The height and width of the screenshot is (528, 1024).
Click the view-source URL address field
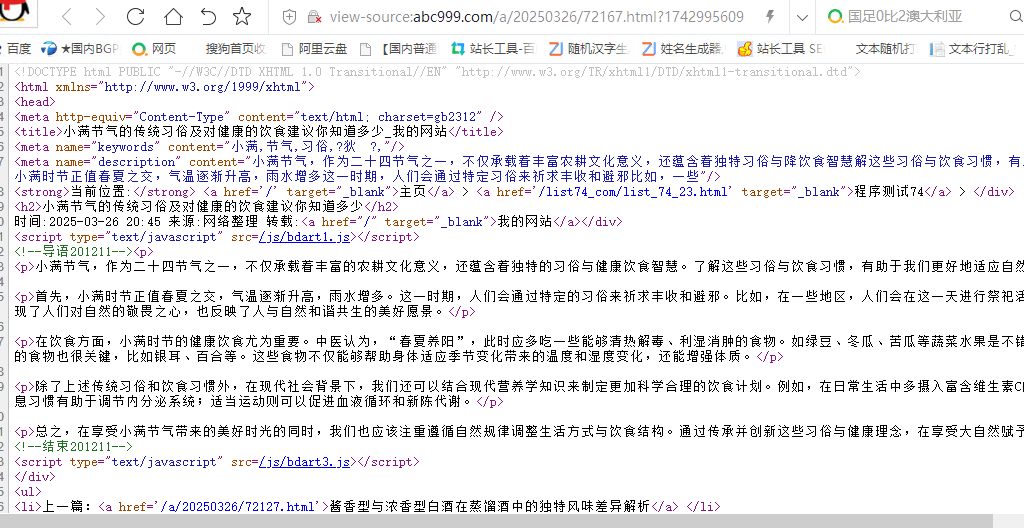pos(536,17)
